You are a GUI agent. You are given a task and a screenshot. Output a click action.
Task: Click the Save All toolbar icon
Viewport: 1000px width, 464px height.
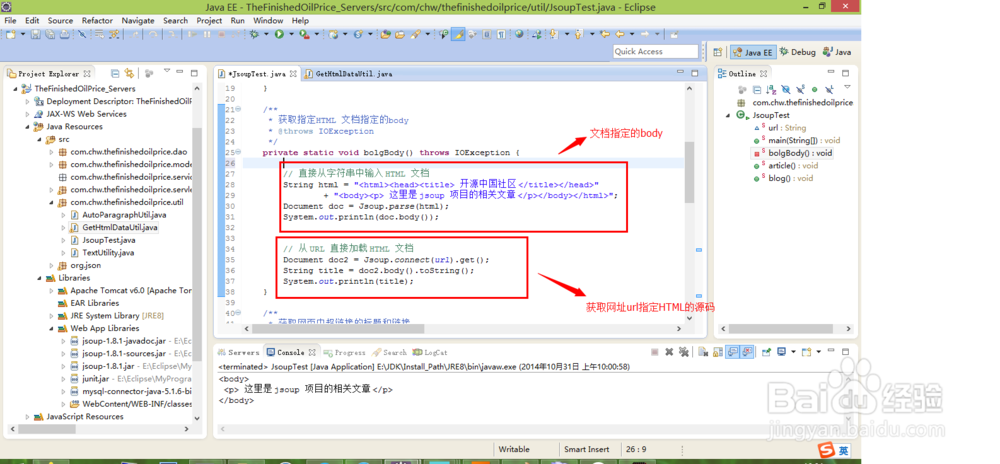point(50,34)
